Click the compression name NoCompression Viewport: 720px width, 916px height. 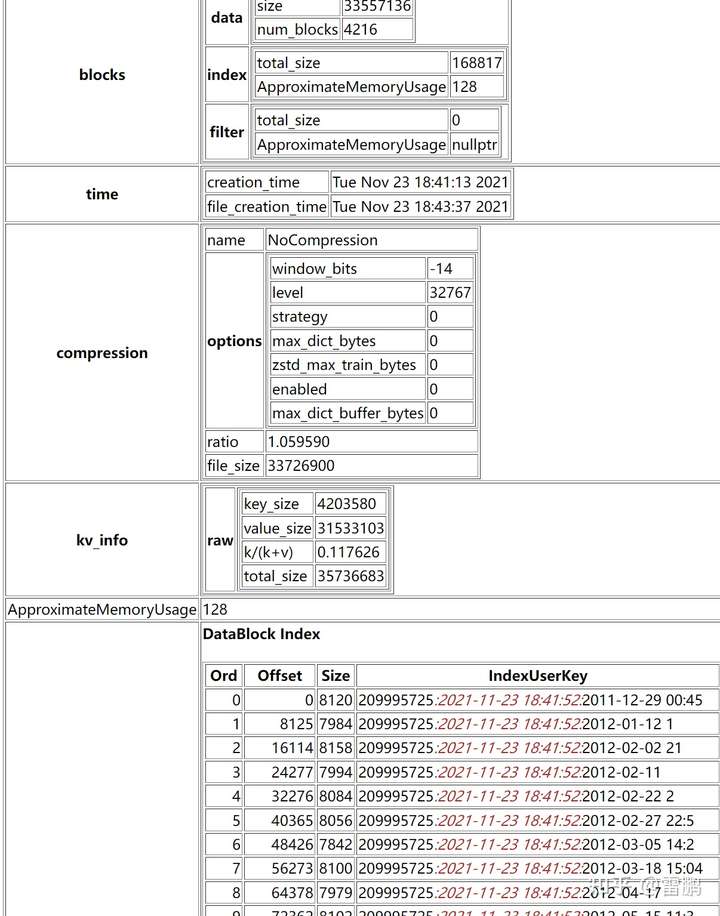(323, 240)
